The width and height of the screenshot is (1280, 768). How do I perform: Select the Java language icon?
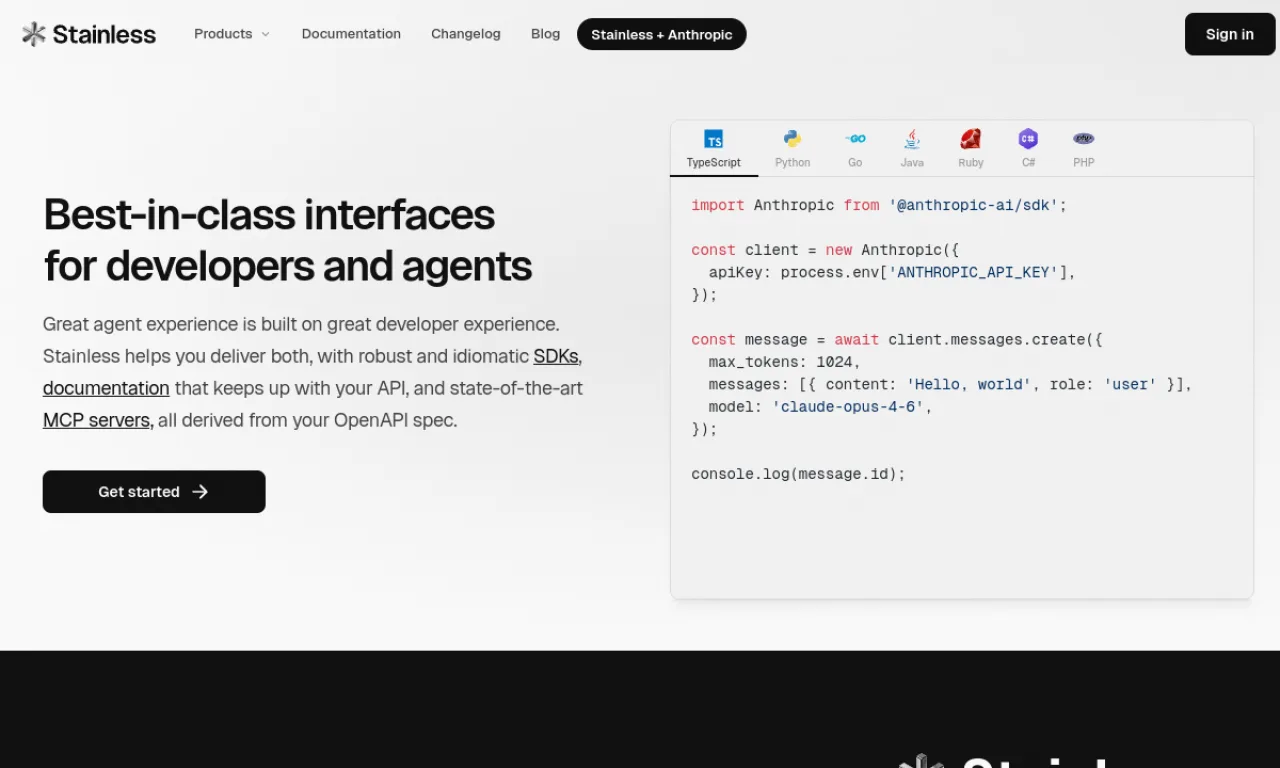pyautogui.click(x=912, y=139)
